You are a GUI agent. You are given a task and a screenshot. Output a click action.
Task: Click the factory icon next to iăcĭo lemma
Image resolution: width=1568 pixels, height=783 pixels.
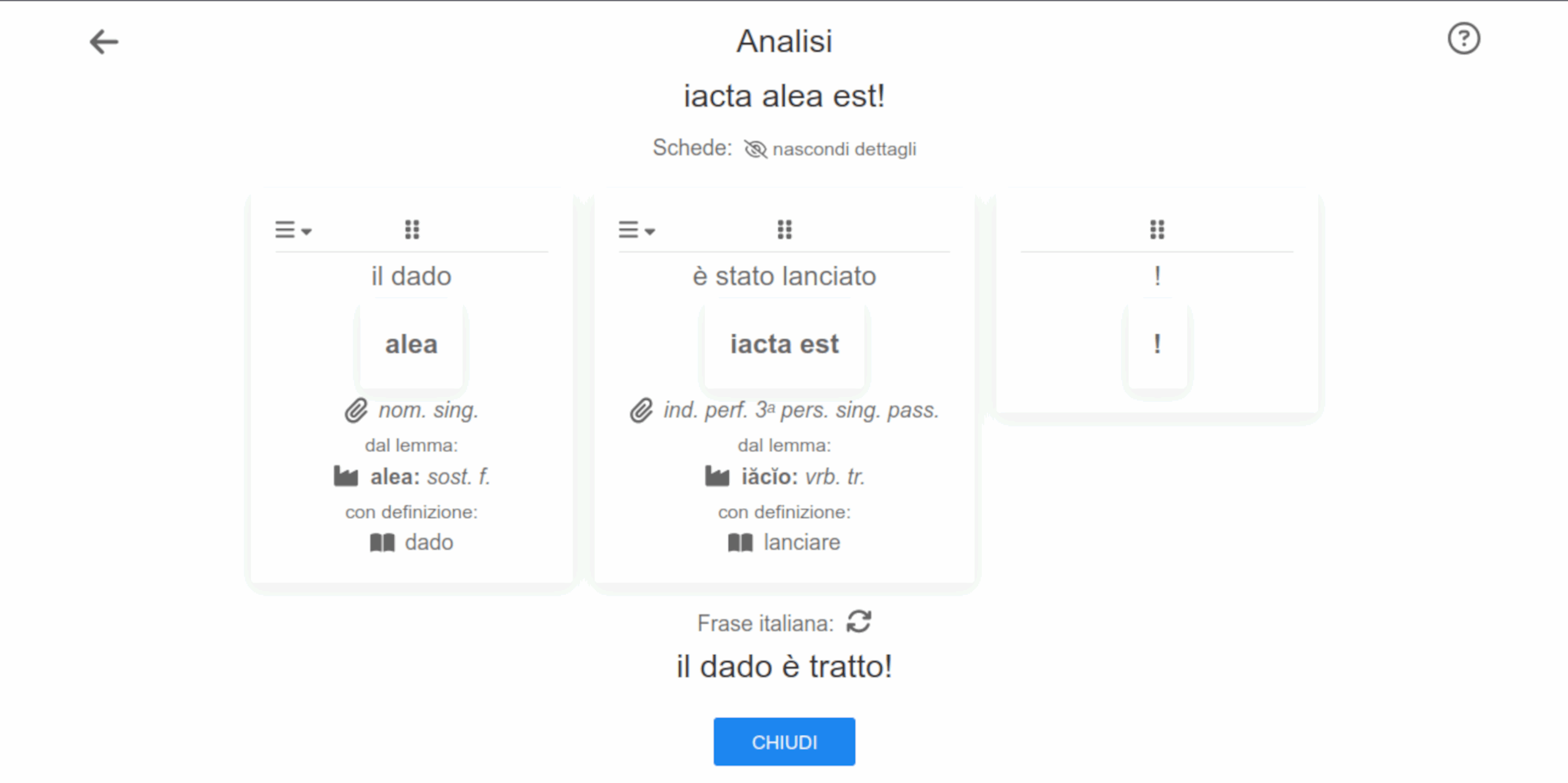click(x=717, y=476)
